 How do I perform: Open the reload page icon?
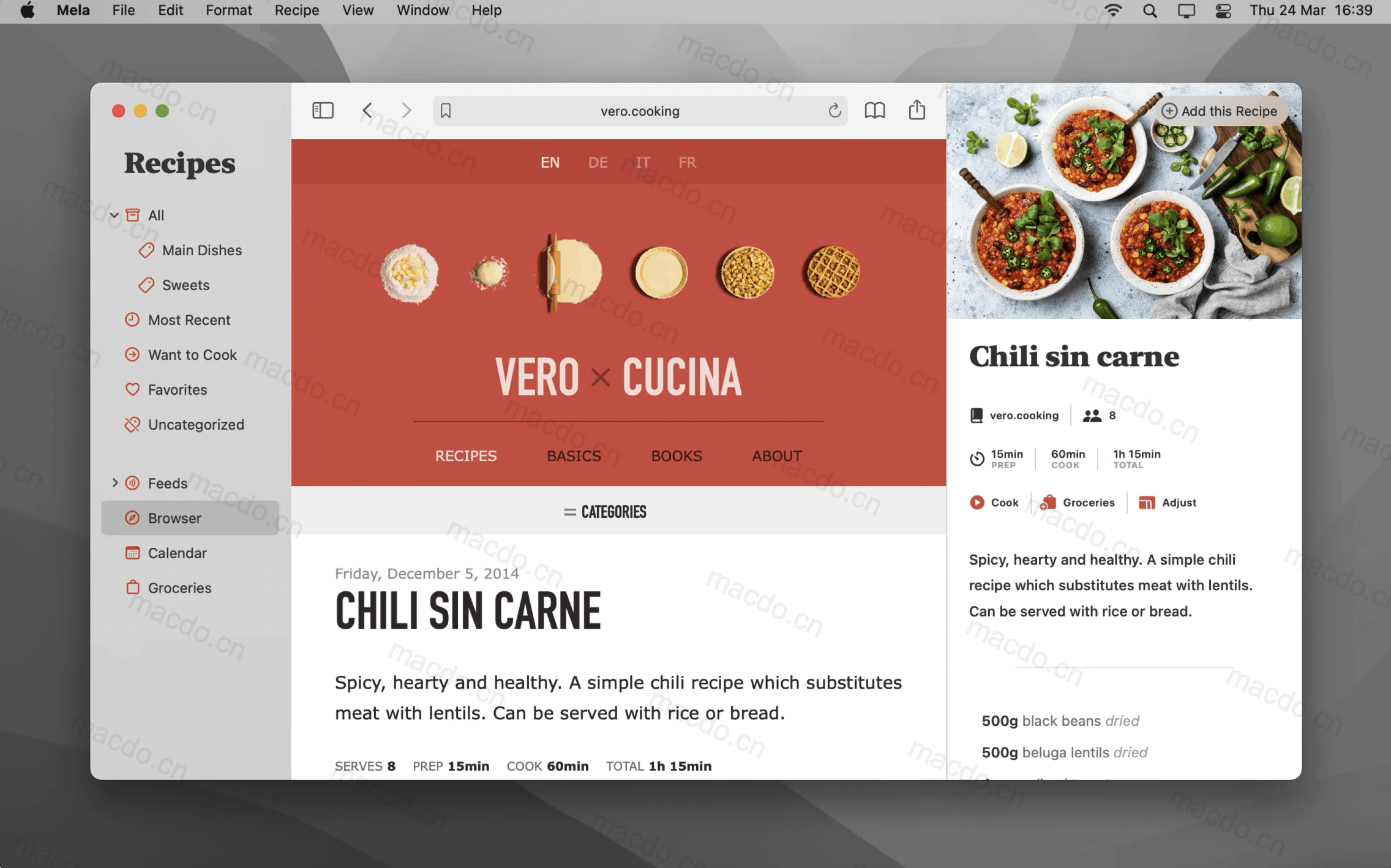tap(833, 110)
